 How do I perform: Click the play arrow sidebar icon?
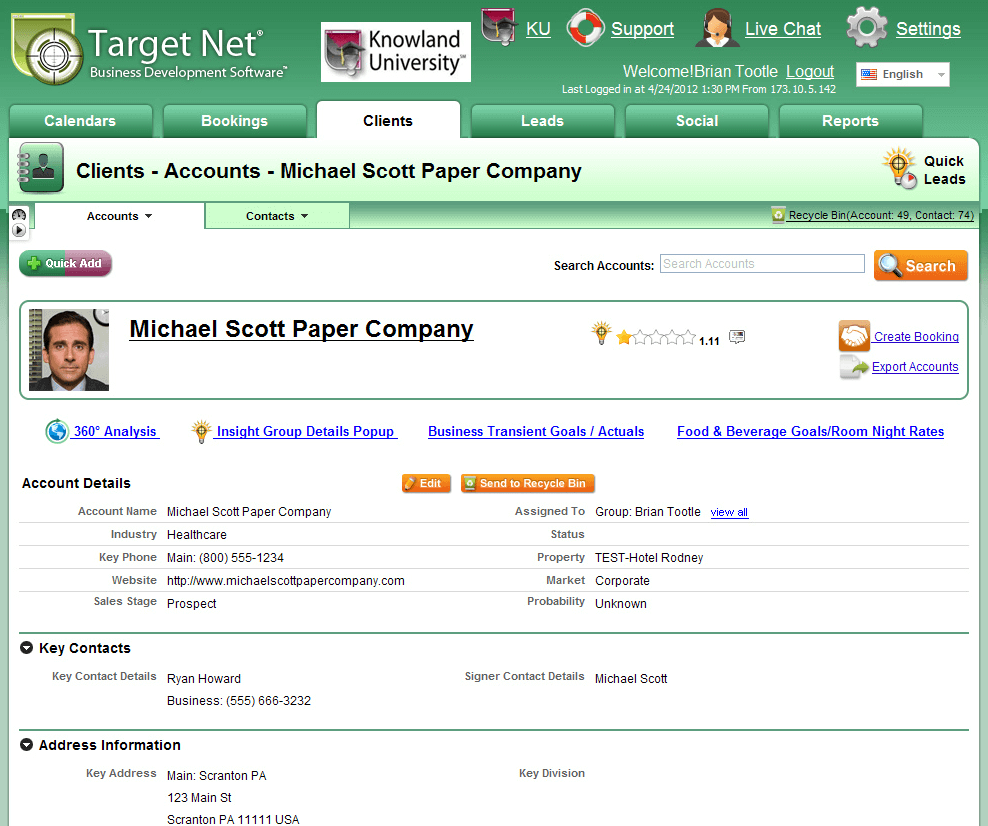[x=19, y=231]
